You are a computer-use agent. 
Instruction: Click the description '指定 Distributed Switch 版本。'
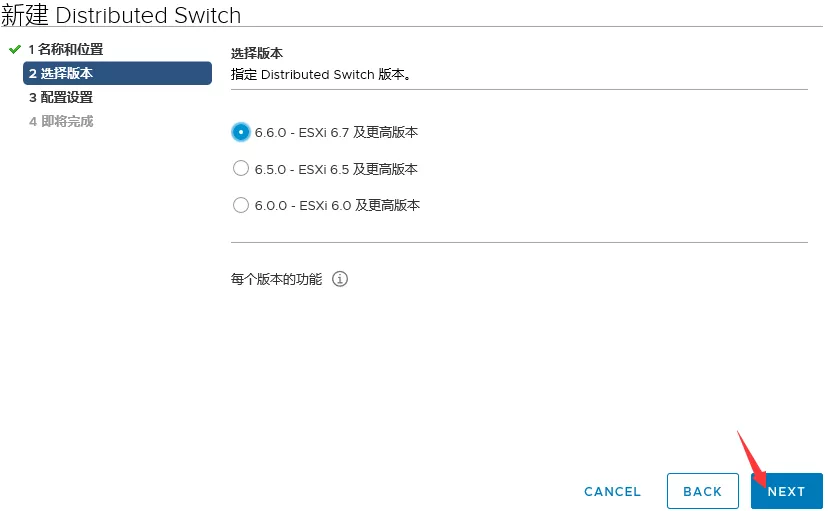click(x=321, y=74)
